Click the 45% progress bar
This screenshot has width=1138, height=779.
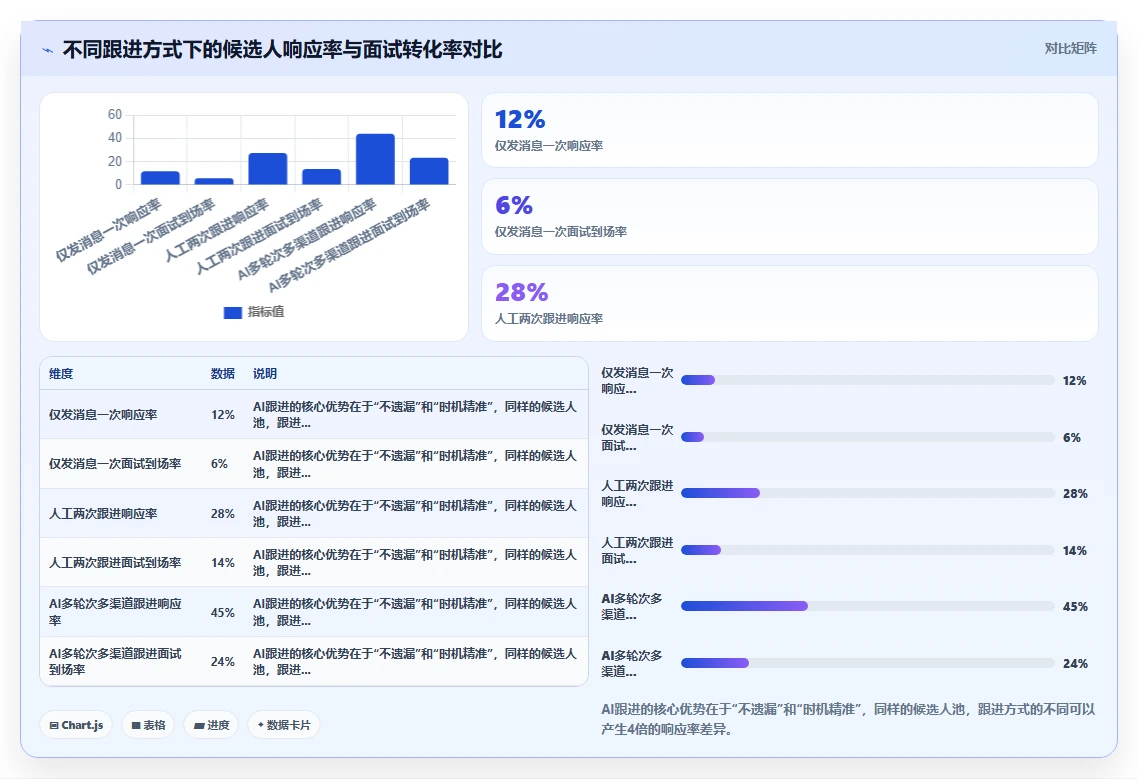tap(867, 606)
